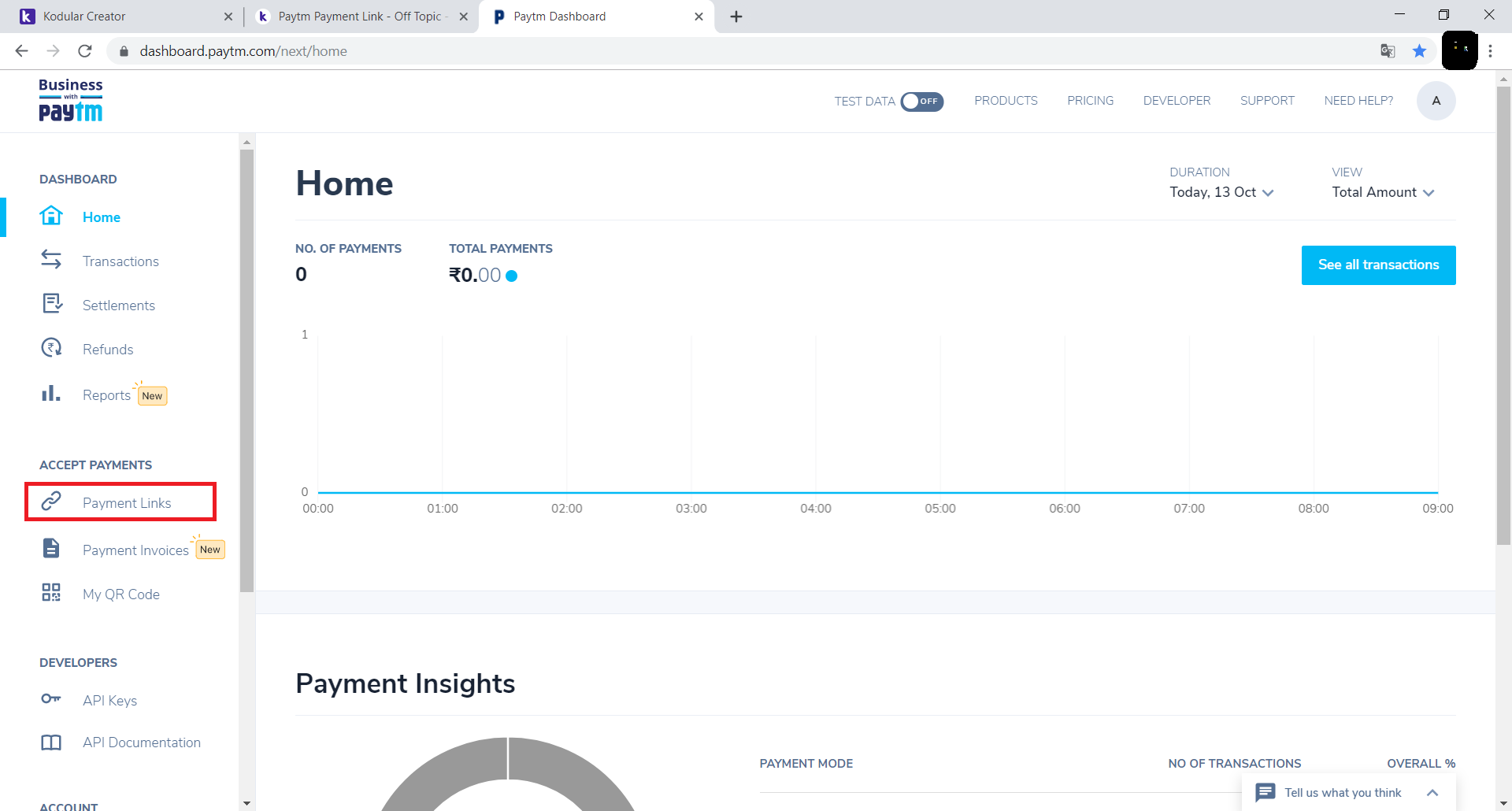Open the Transactions arrows icon
This screenshot has width=1512, height=811.
point(51,260)
